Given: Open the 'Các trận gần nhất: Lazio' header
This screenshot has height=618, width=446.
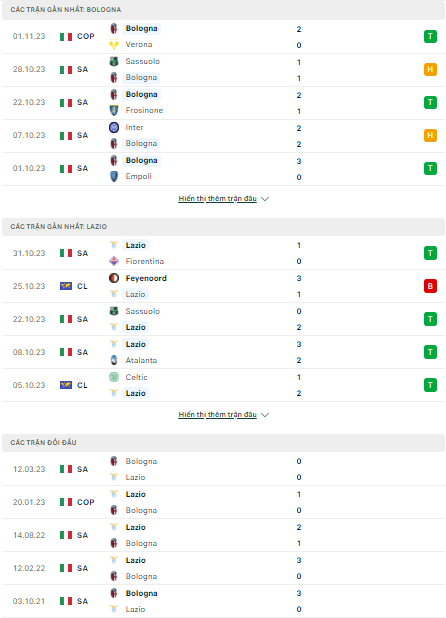Looking at the screenshot, I should coord(223,227).
